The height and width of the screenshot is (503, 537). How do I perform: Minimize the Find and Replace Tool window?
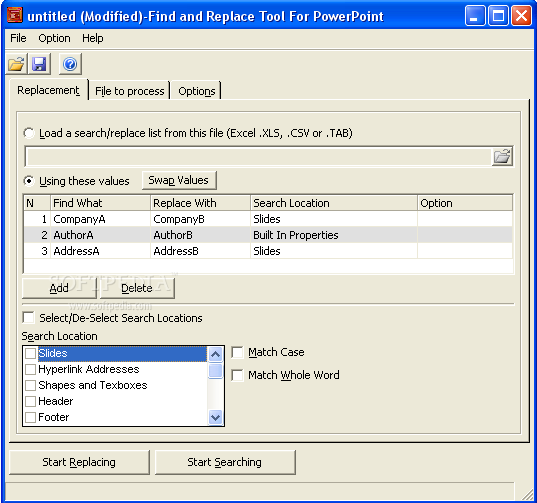(475, 15)
